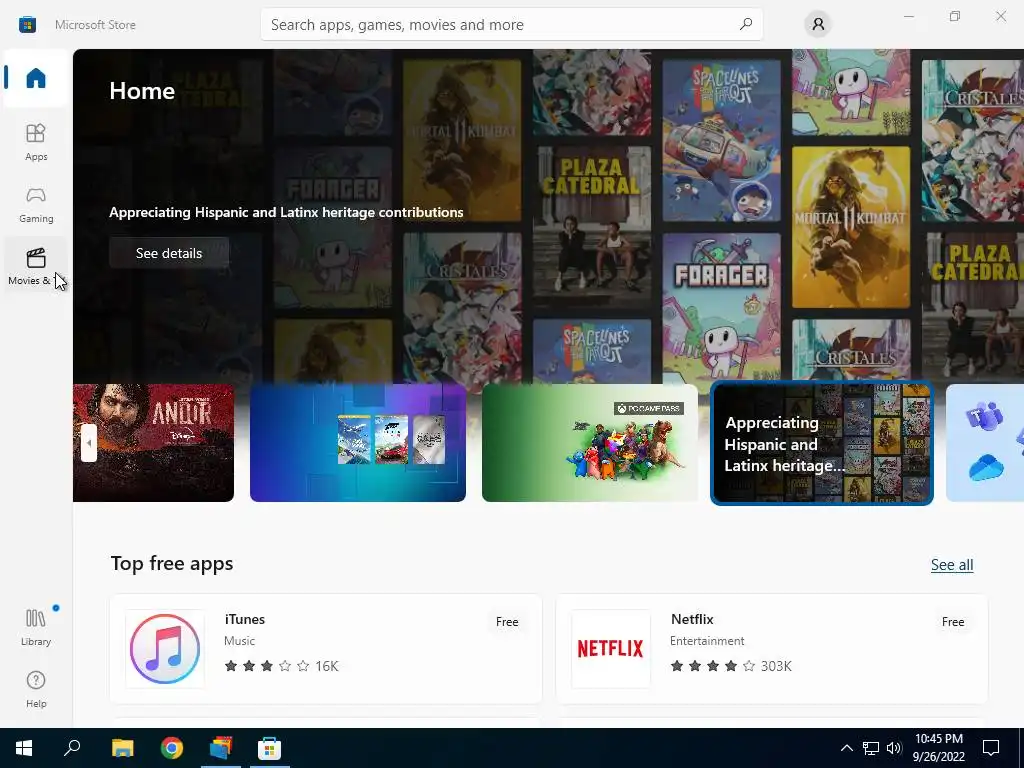The height and width of the screenshot is (768, 1024).
Task: Click Free button for Netflix
Action: pos(953,622)
